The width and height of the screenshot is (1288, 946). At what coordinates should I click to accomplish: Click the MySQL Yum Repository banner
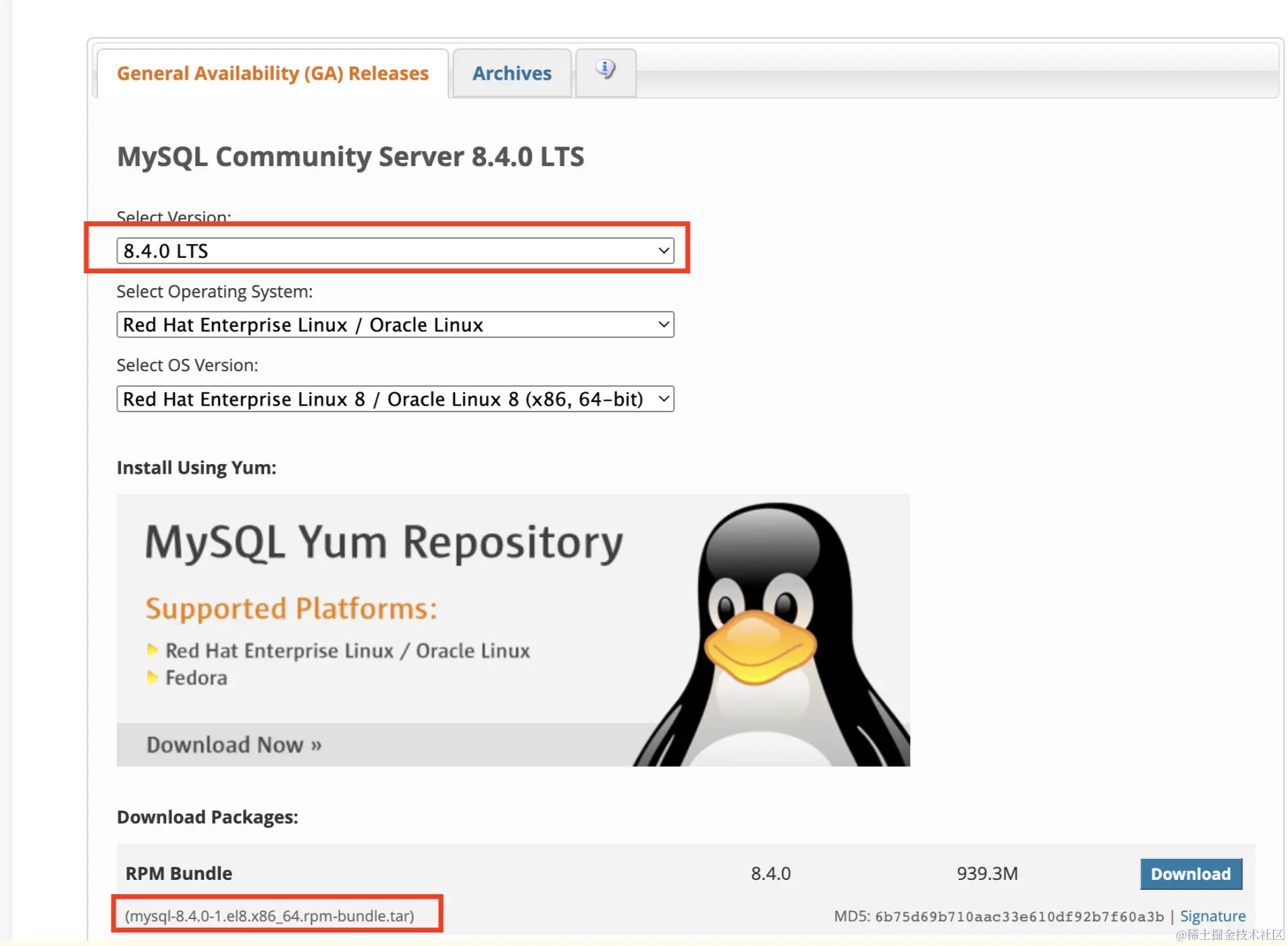[513, 630]
